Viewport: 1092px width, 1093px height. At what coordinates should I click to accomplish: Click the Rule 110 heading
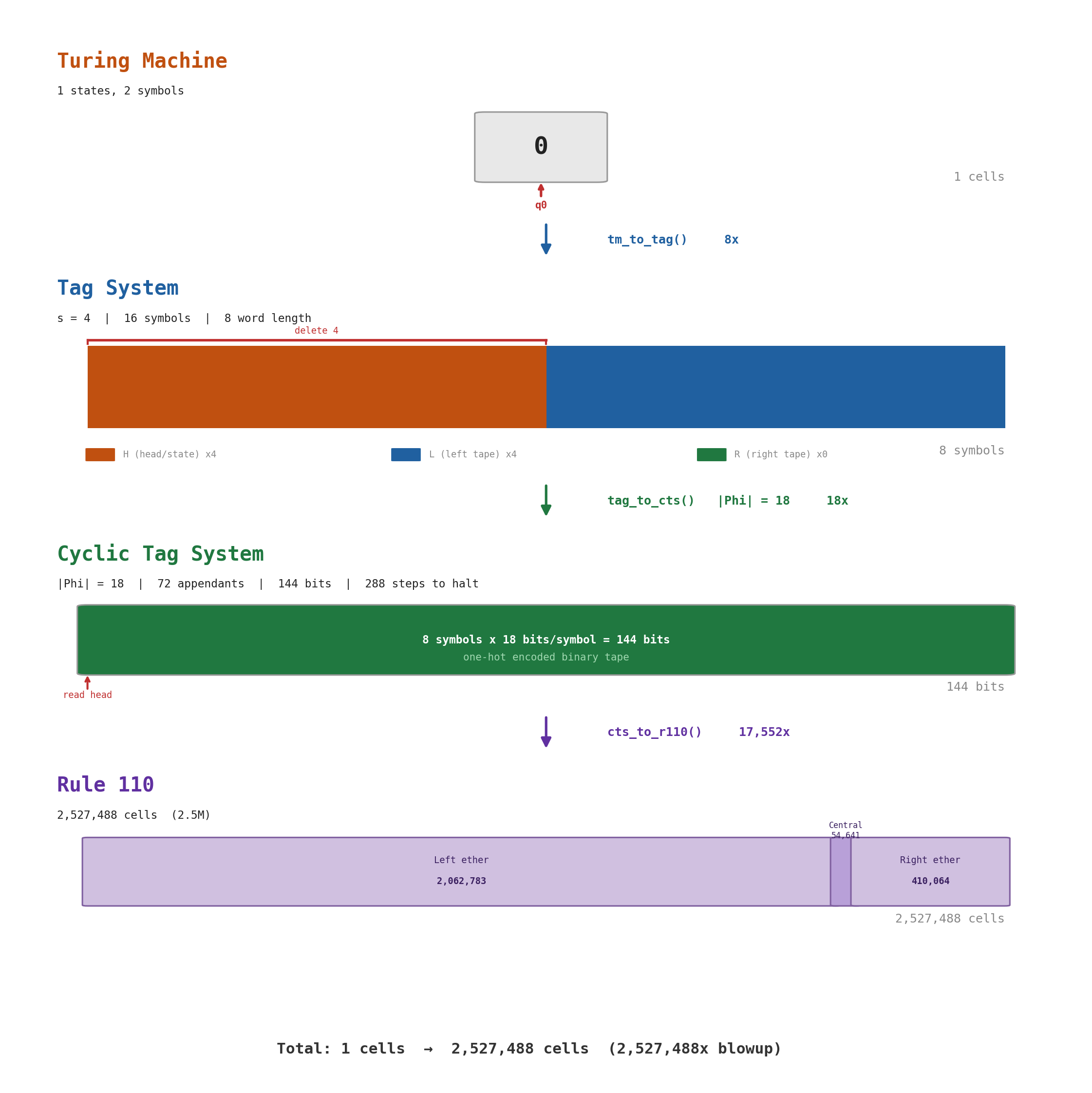point(106,785)
